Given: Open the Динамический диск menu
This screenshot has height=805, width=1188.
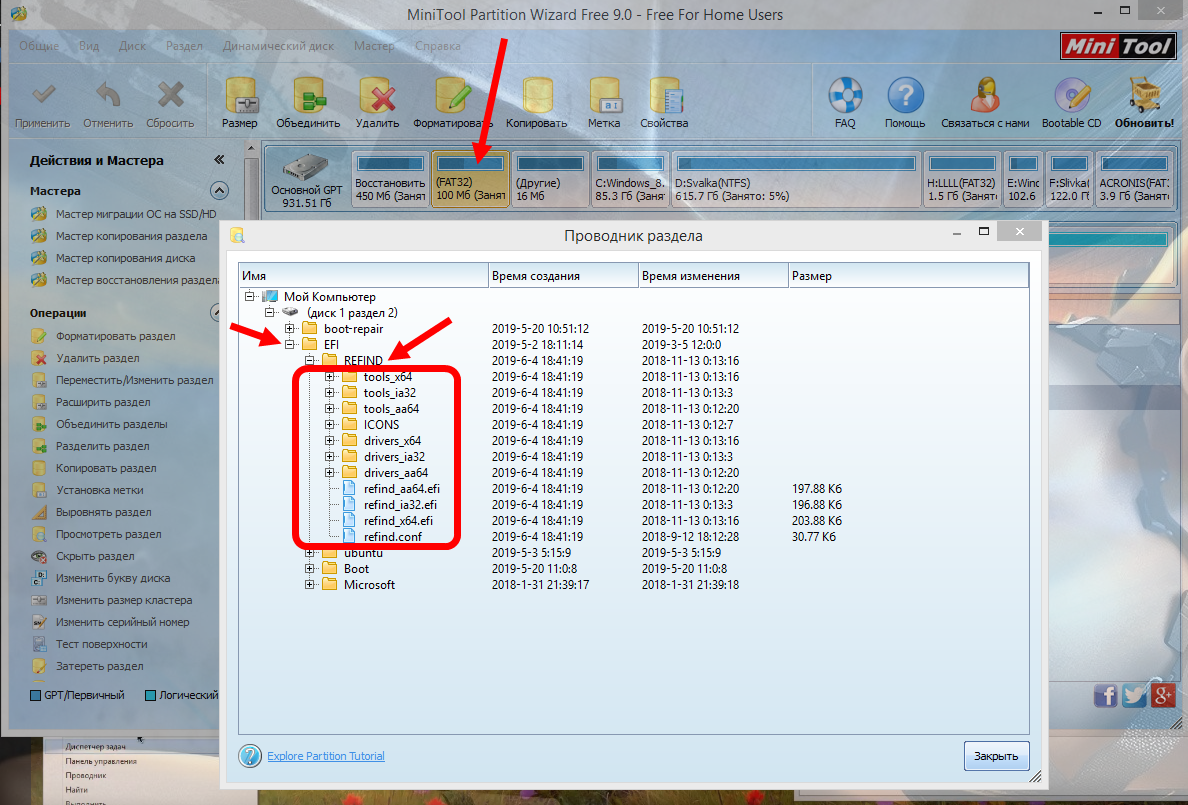Looking at the screenshot, I should 278,45.
